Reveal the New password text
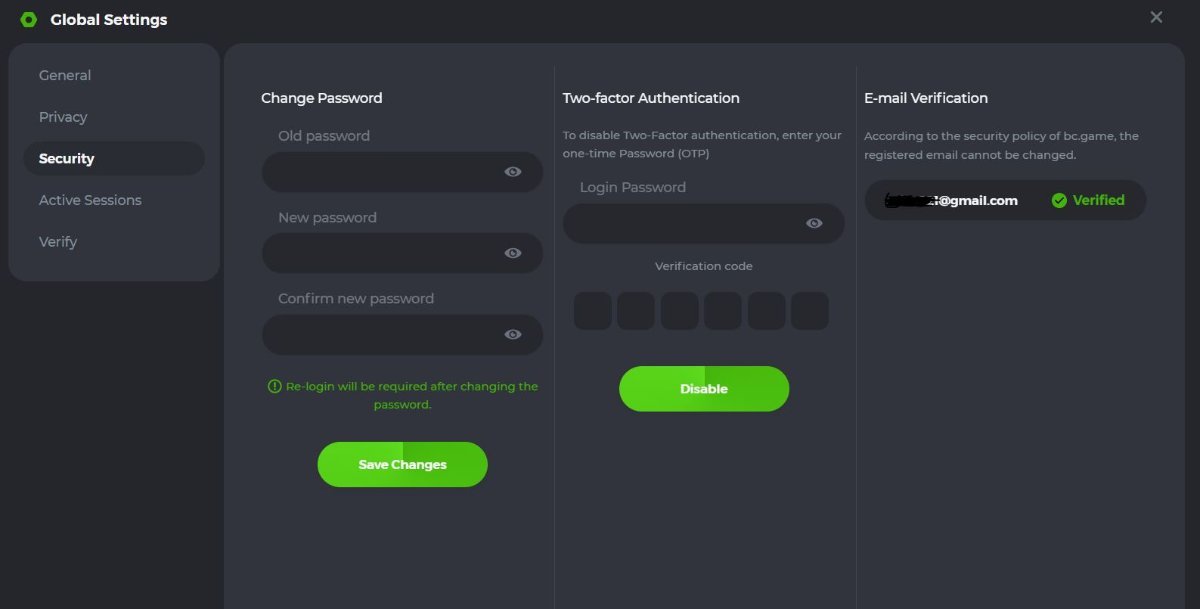Screen dimensions: 1200x609 coord(513,254)
